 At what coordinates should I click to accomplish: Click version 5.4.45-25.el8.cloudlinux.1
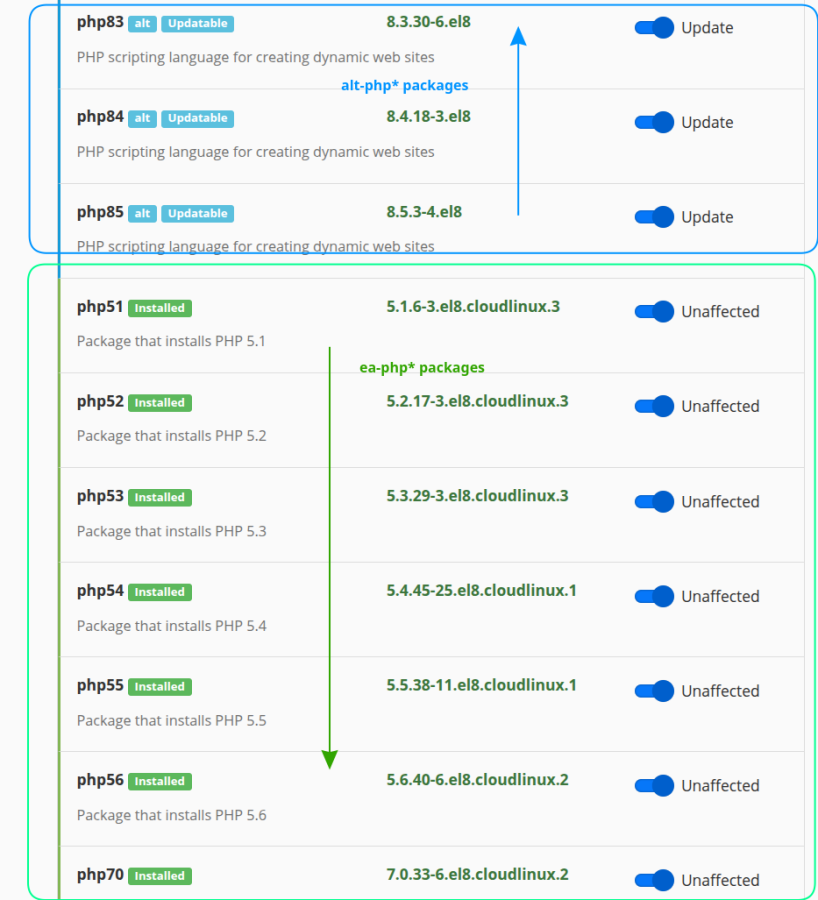[481, 591]
